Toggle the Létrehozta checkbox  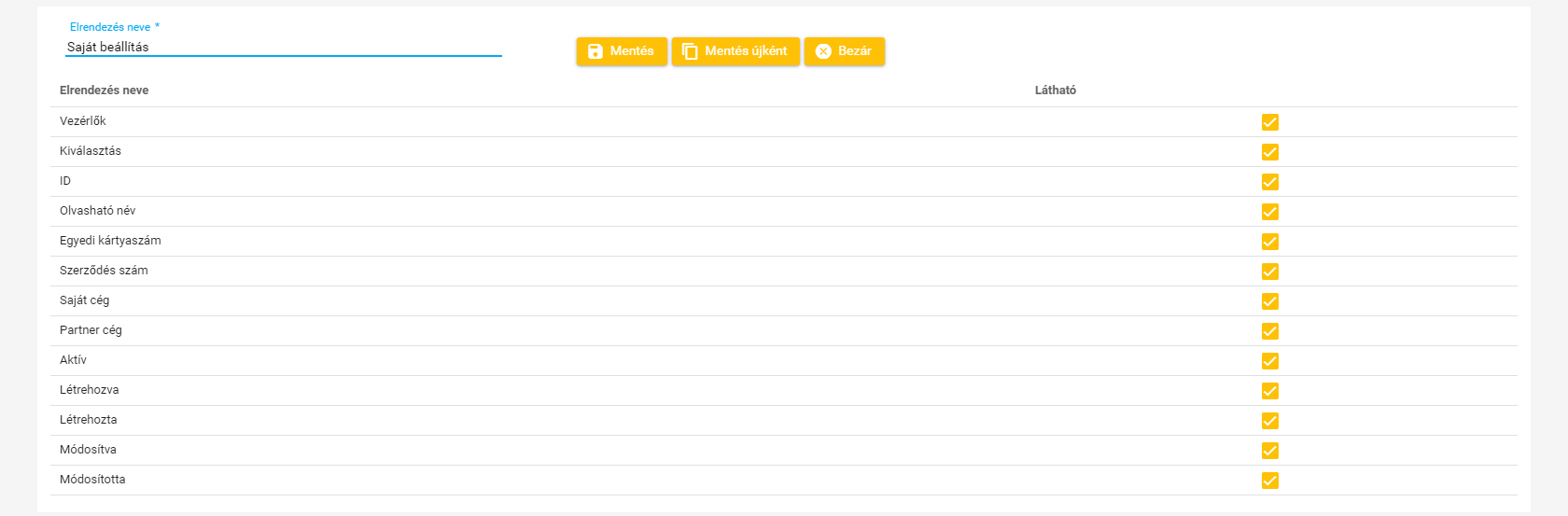(x=1269, y=421)
